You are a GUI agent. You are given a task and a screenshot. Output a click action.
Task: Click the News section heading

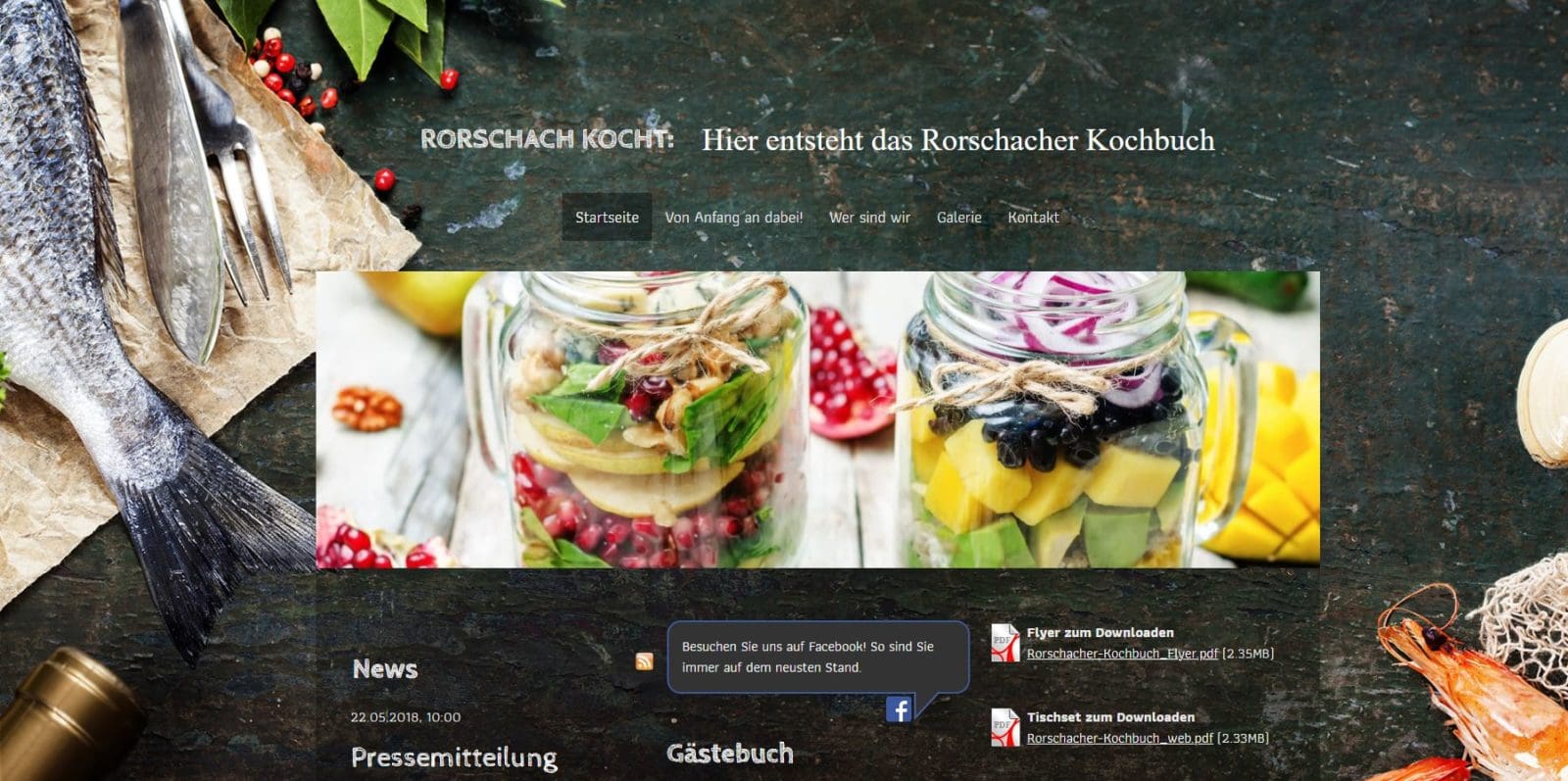tap(384, 669)
